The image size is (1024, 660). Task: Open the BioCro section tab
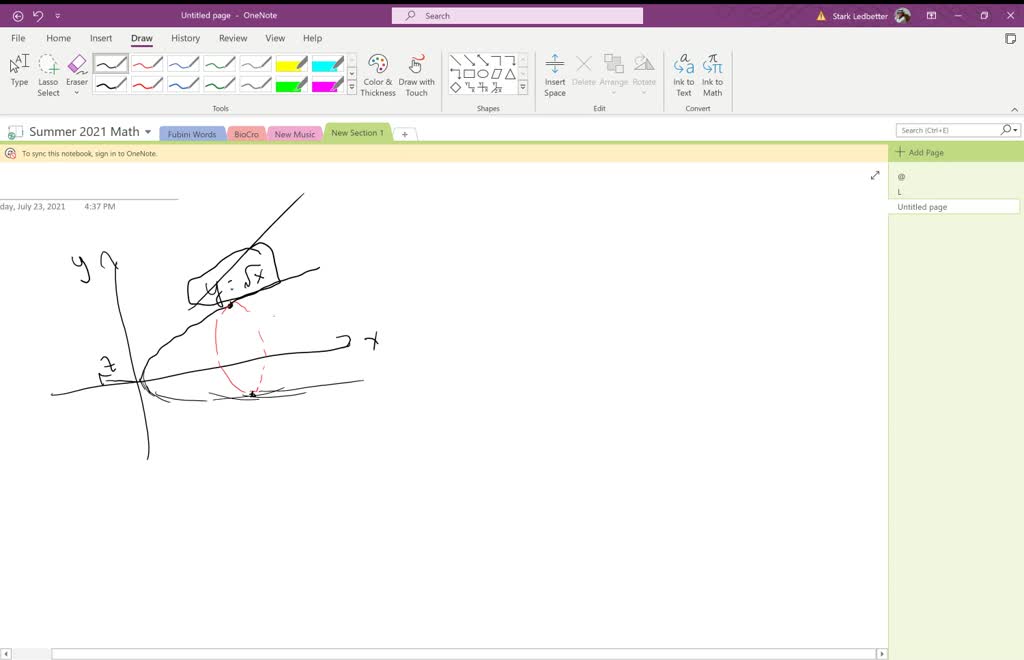point(246,133)
